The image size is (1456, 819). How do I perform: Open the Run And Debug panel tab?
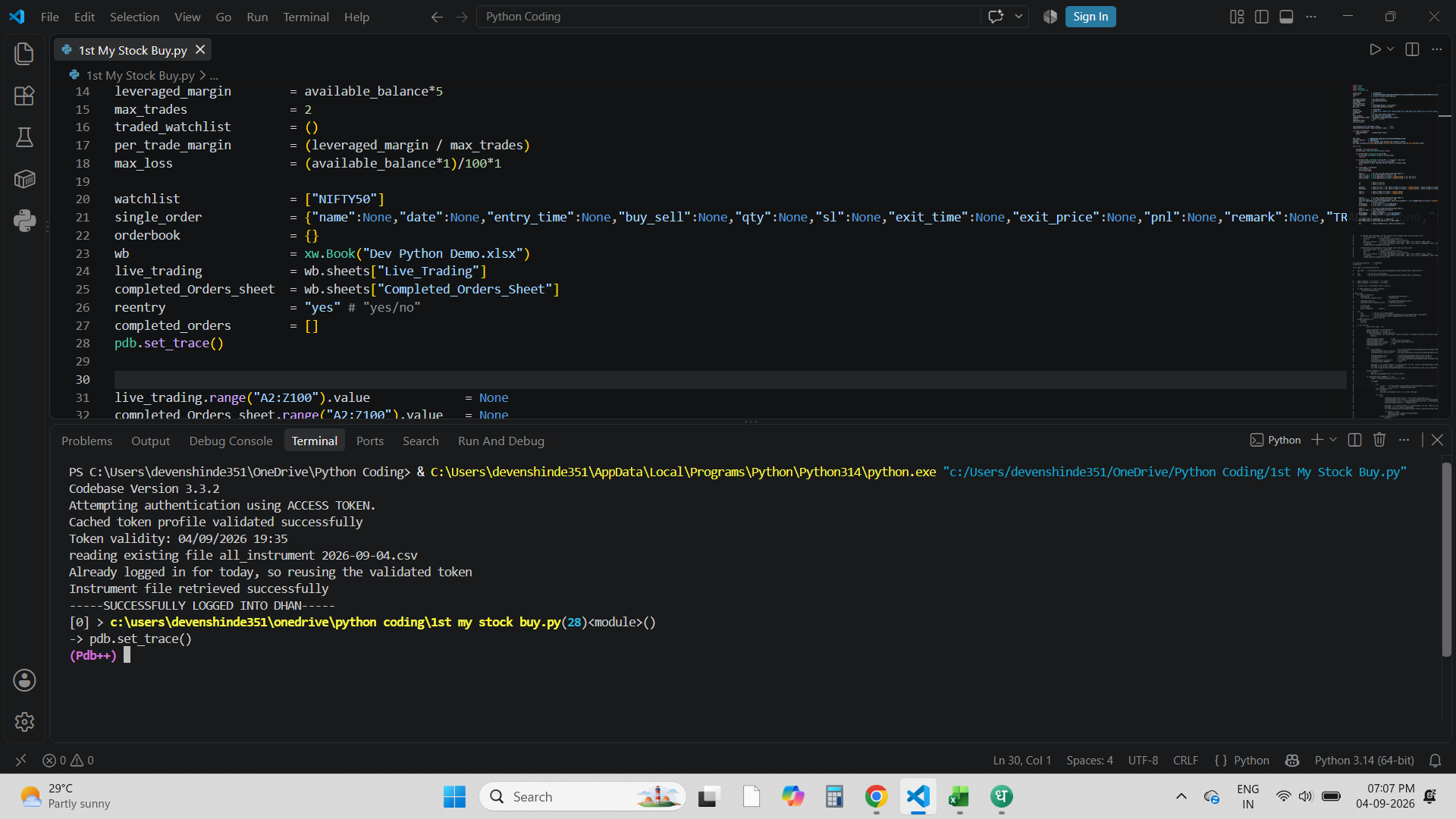tap(501, 441)
